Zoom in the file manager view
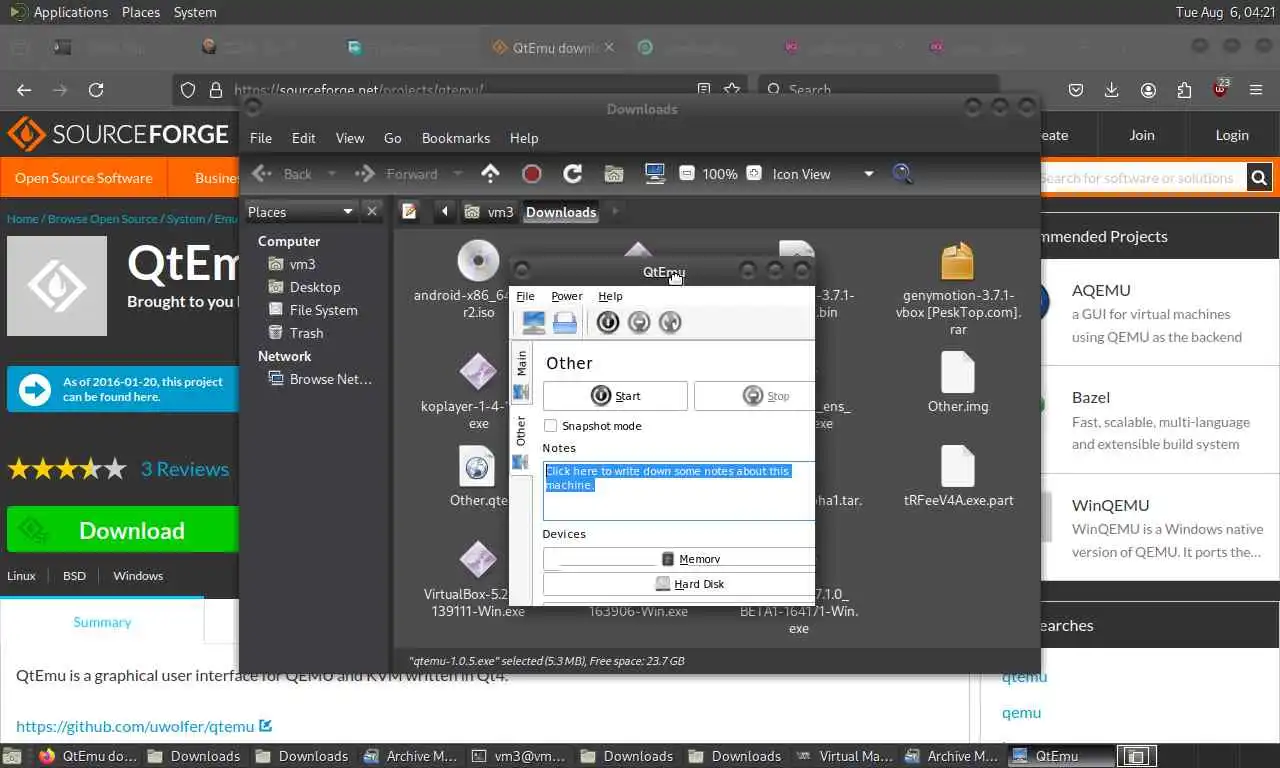This screenshot has width=1280, height=768. pyautogui.click(x=754, y=173)
